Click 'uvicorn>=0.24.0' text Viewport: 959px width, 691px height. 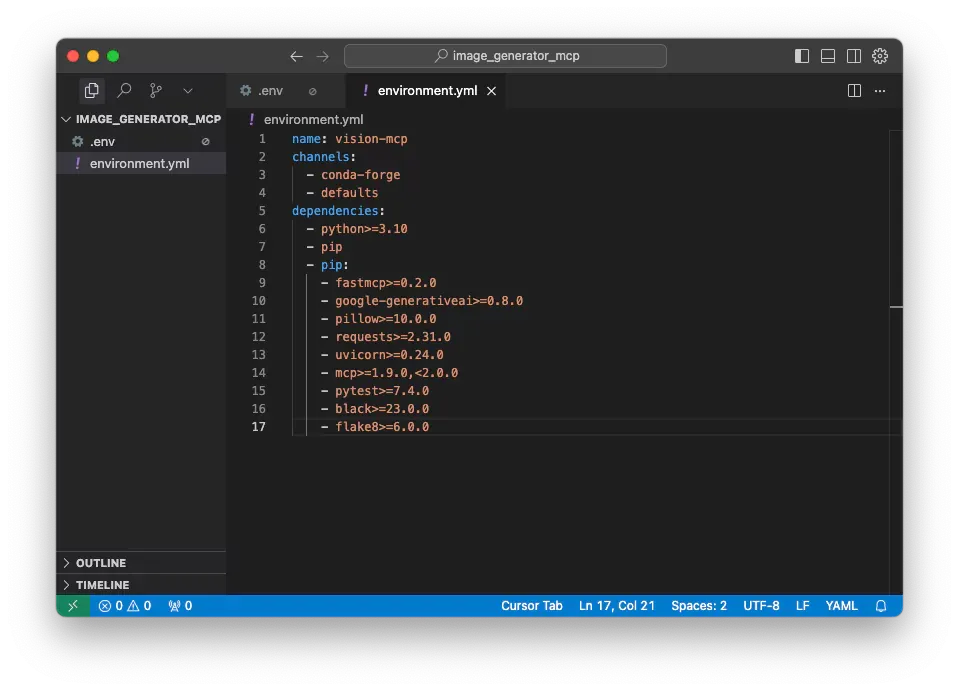coord(389,355)
